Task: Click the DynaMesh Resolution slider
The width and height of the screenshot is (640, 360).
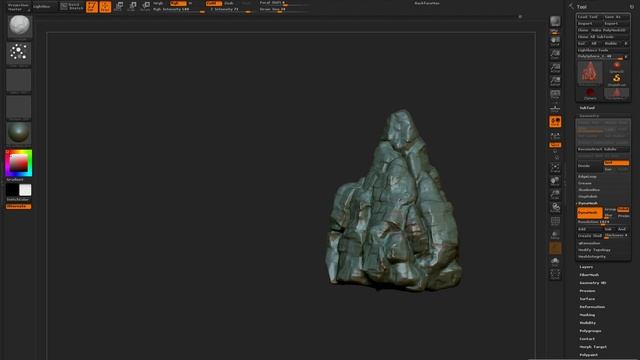Action: (x=603, y=222)
